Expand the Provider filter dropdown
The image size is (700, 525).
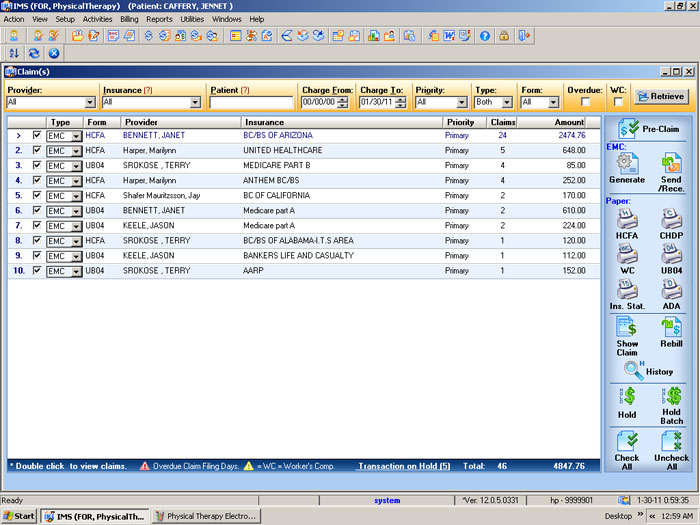tap(90, 102)
